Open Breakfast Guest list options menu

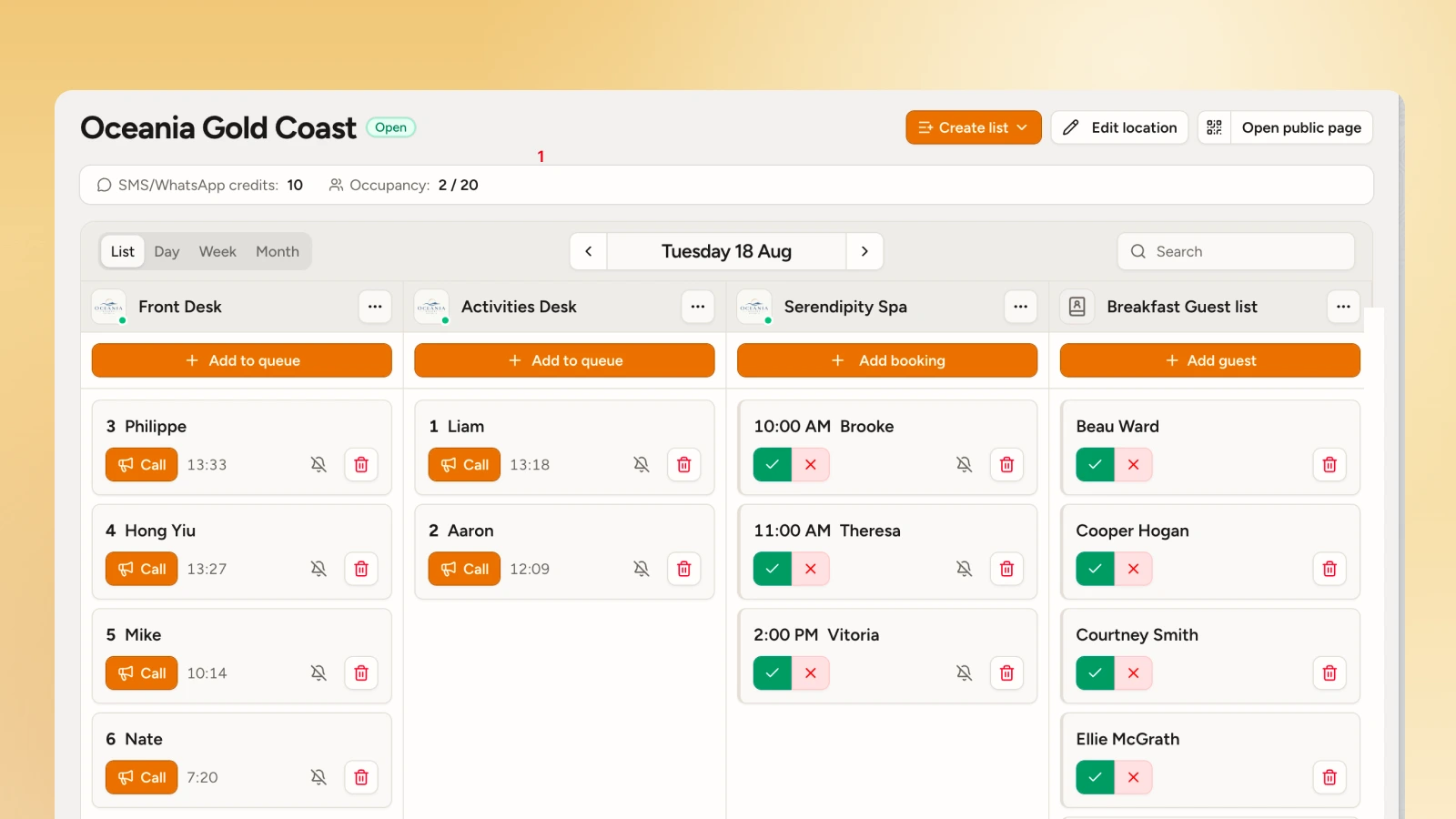pos(1344,308)
